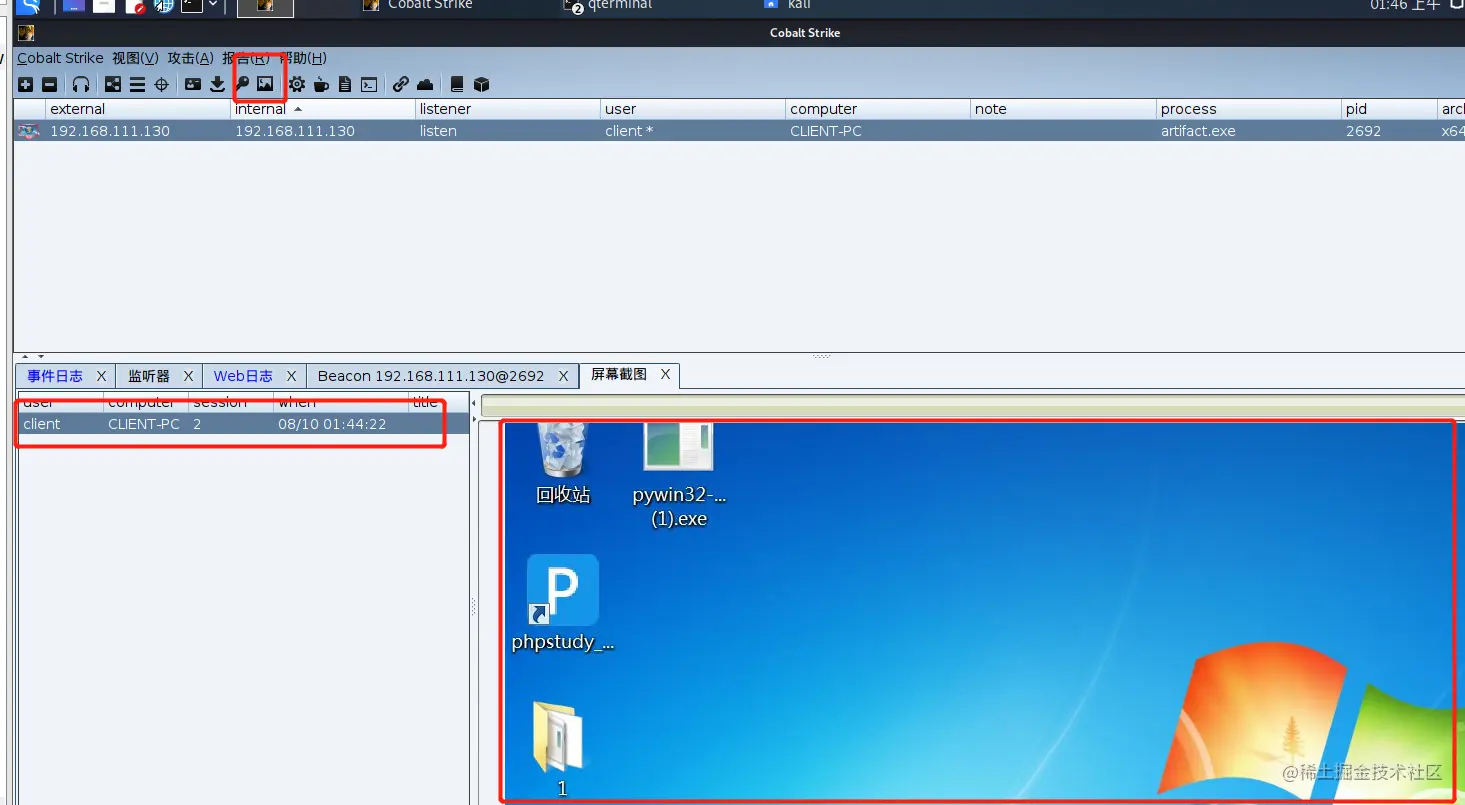Sort sessions by computer column header
Viewport: 1465px width, 805px height.
878,109
